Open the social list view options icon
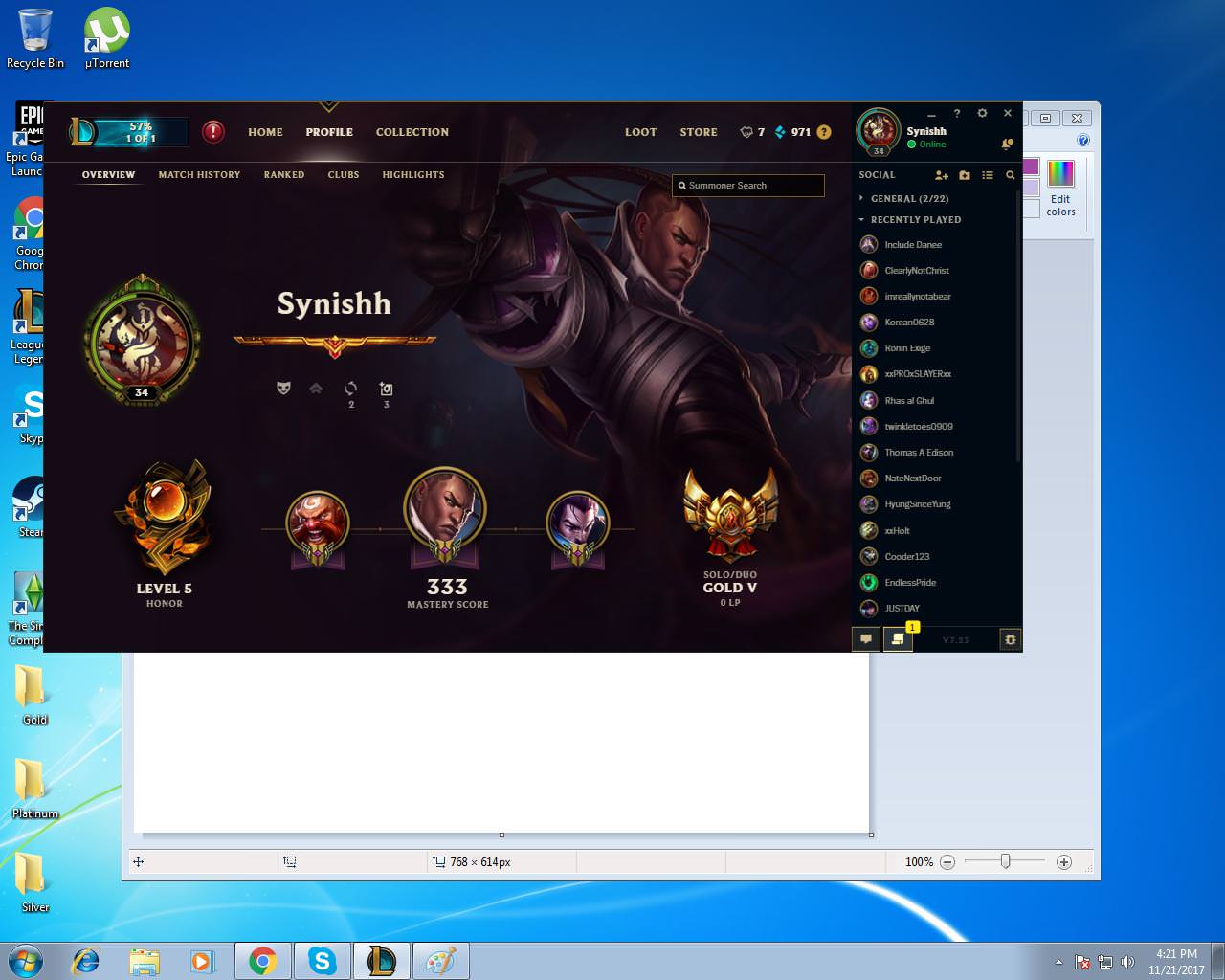Viewport: 1225px width, 980px height. (988, 175)
